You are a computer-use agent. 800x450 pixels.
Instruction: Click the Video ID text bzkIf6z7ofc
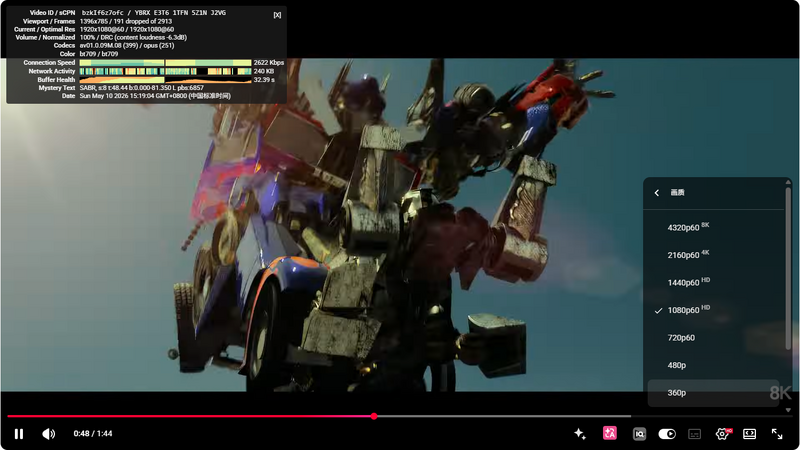(103, 13)
